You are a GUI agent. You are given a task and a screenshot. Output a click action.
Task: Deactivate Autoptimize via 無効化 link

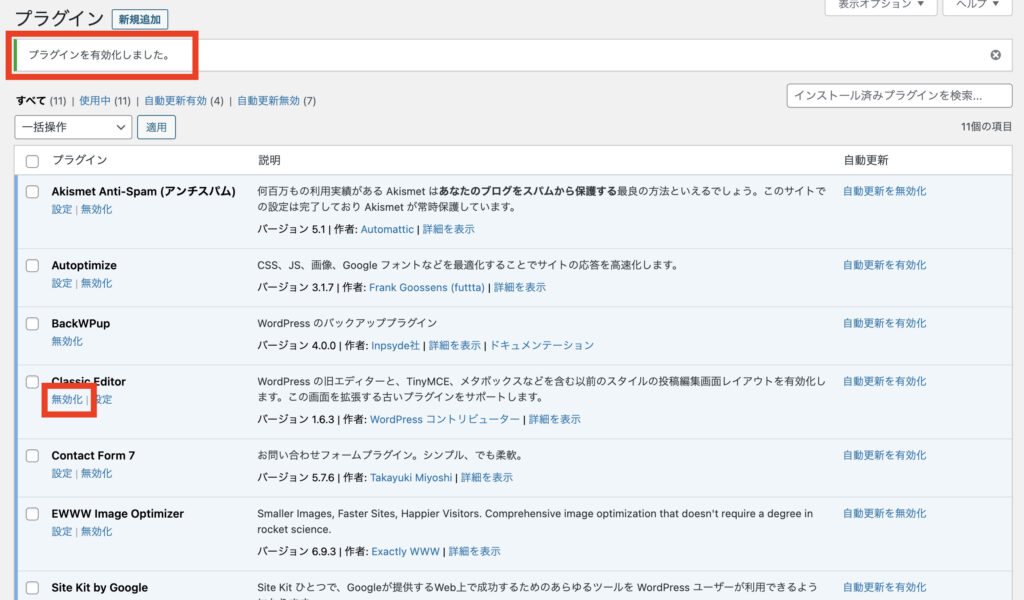[x=97, y=283]
